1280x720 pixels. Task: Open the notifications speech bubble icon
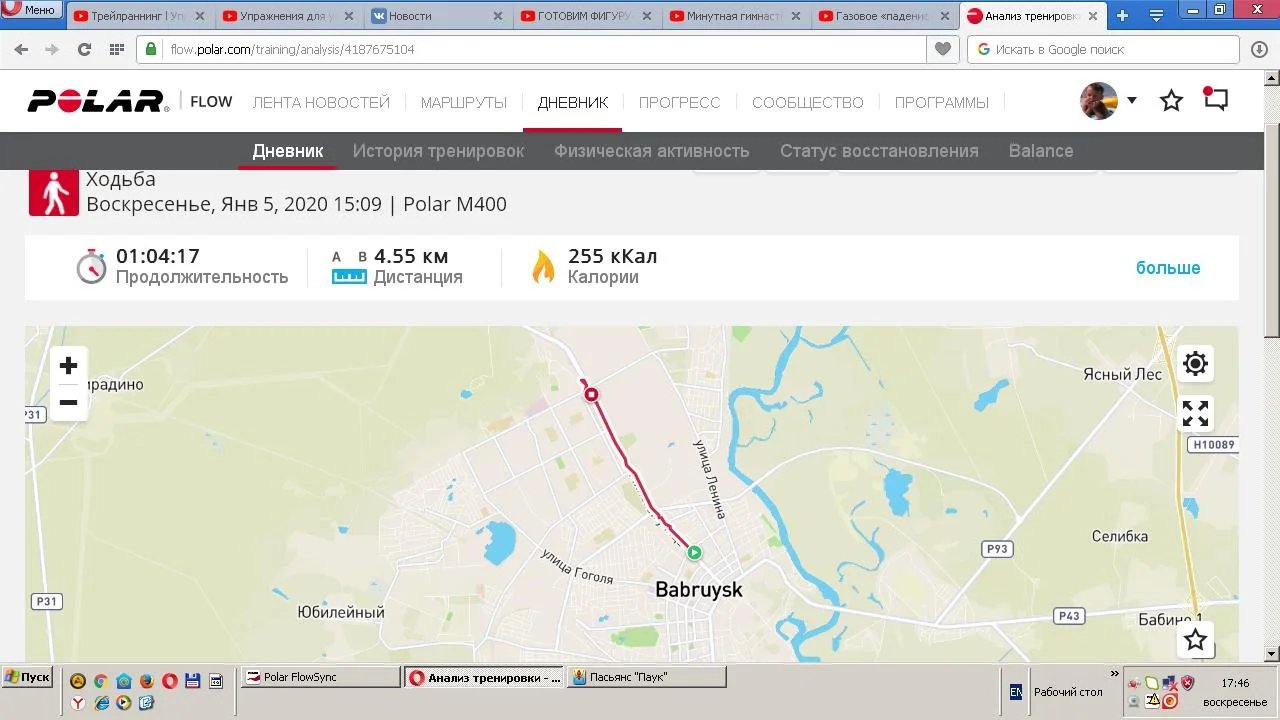pos(1215,99)
